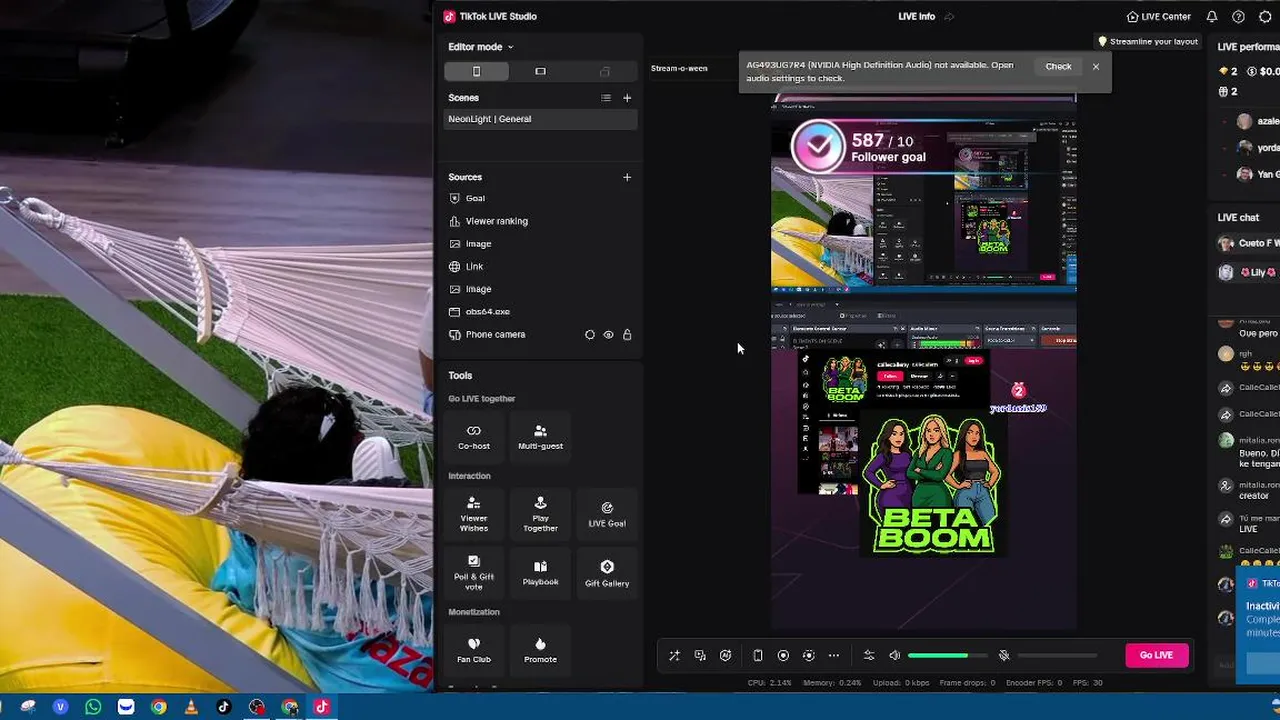Open notifications bell icon
Image resolution: width=1280 pixels, height=720 pixels.
click(1212, 17)
